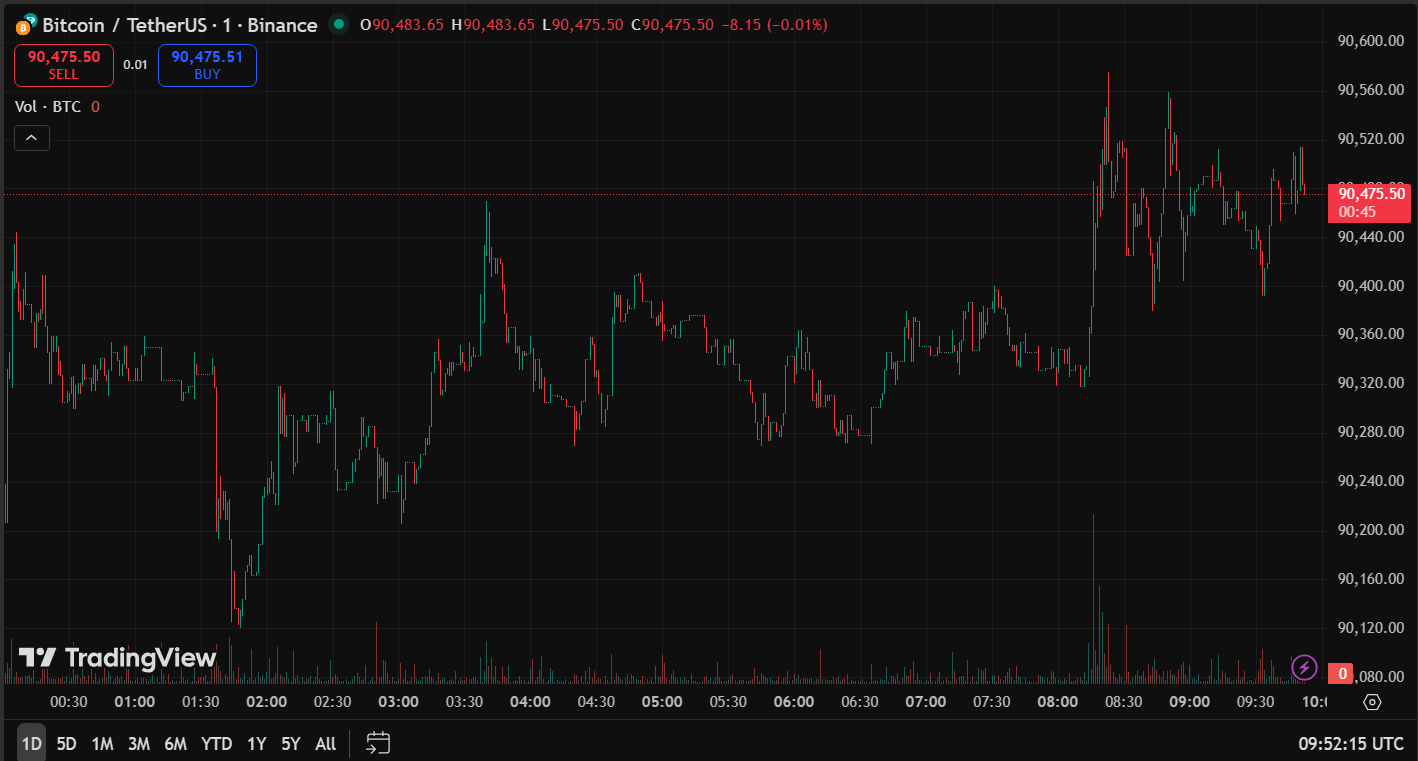Screen dimensions: 1418x761
Task: Click the high value H90,483.65
Action: (493, 24)
